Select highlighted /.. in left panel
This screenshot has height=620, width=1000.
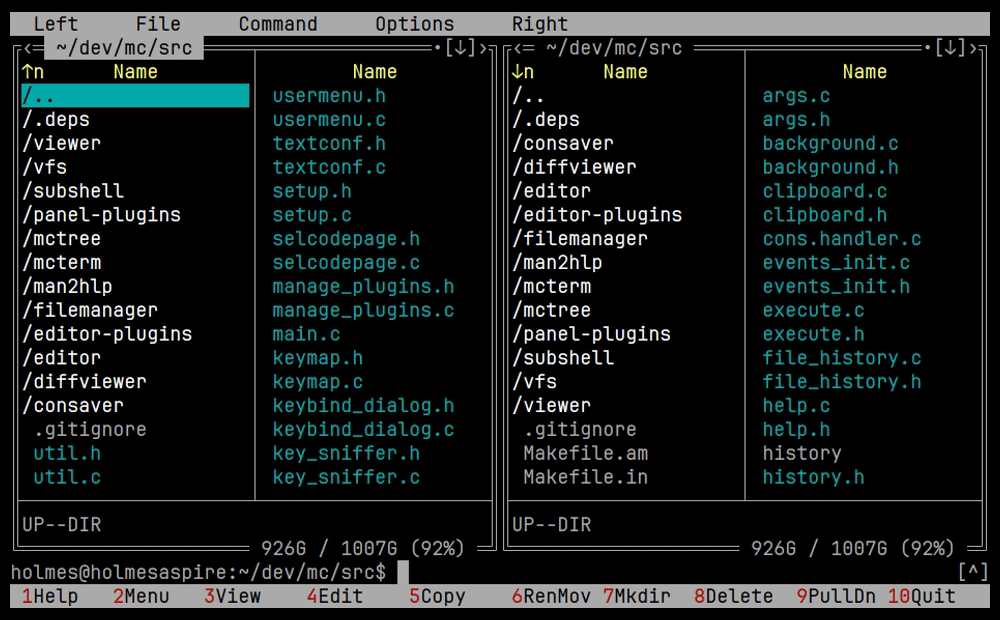click(x=135, y=96)
